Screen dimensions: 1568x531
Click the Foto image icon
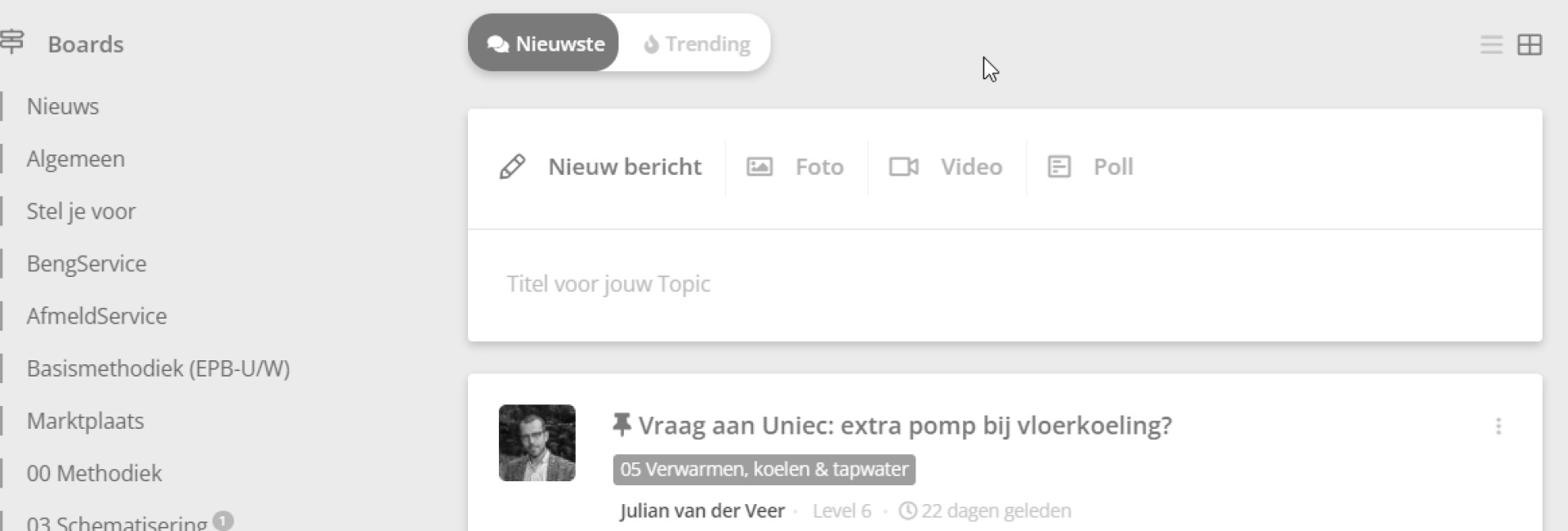[759, 167]
